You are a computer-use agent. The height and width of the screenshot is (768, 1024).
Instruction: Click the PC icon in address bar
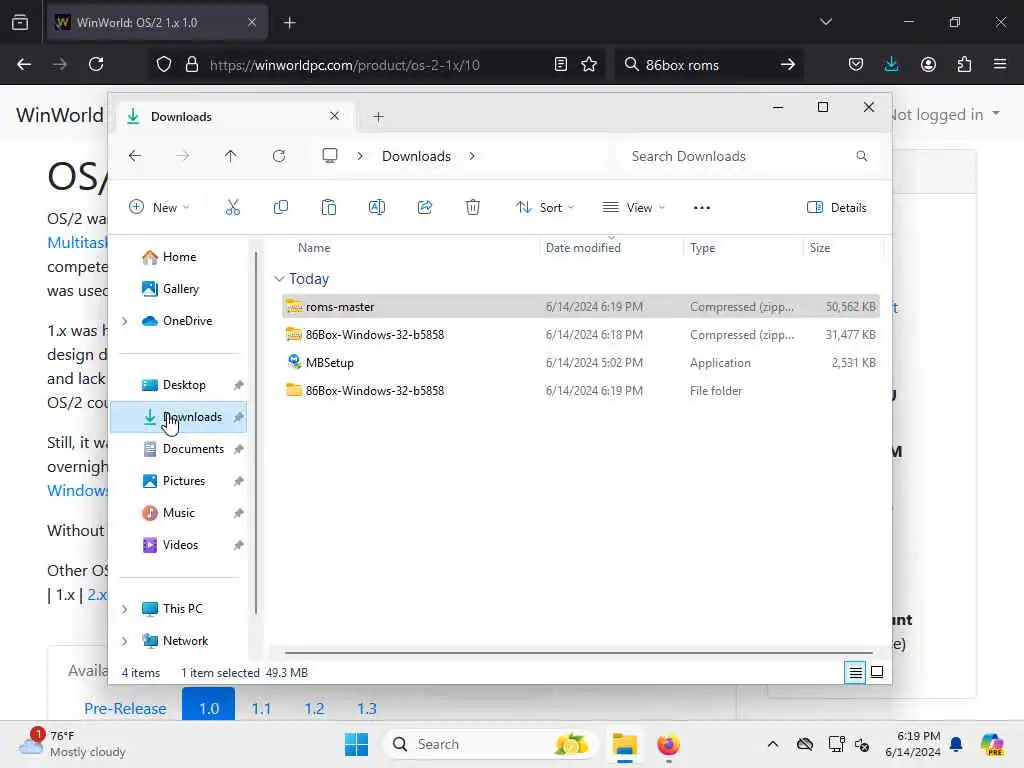tap(330, 155)
